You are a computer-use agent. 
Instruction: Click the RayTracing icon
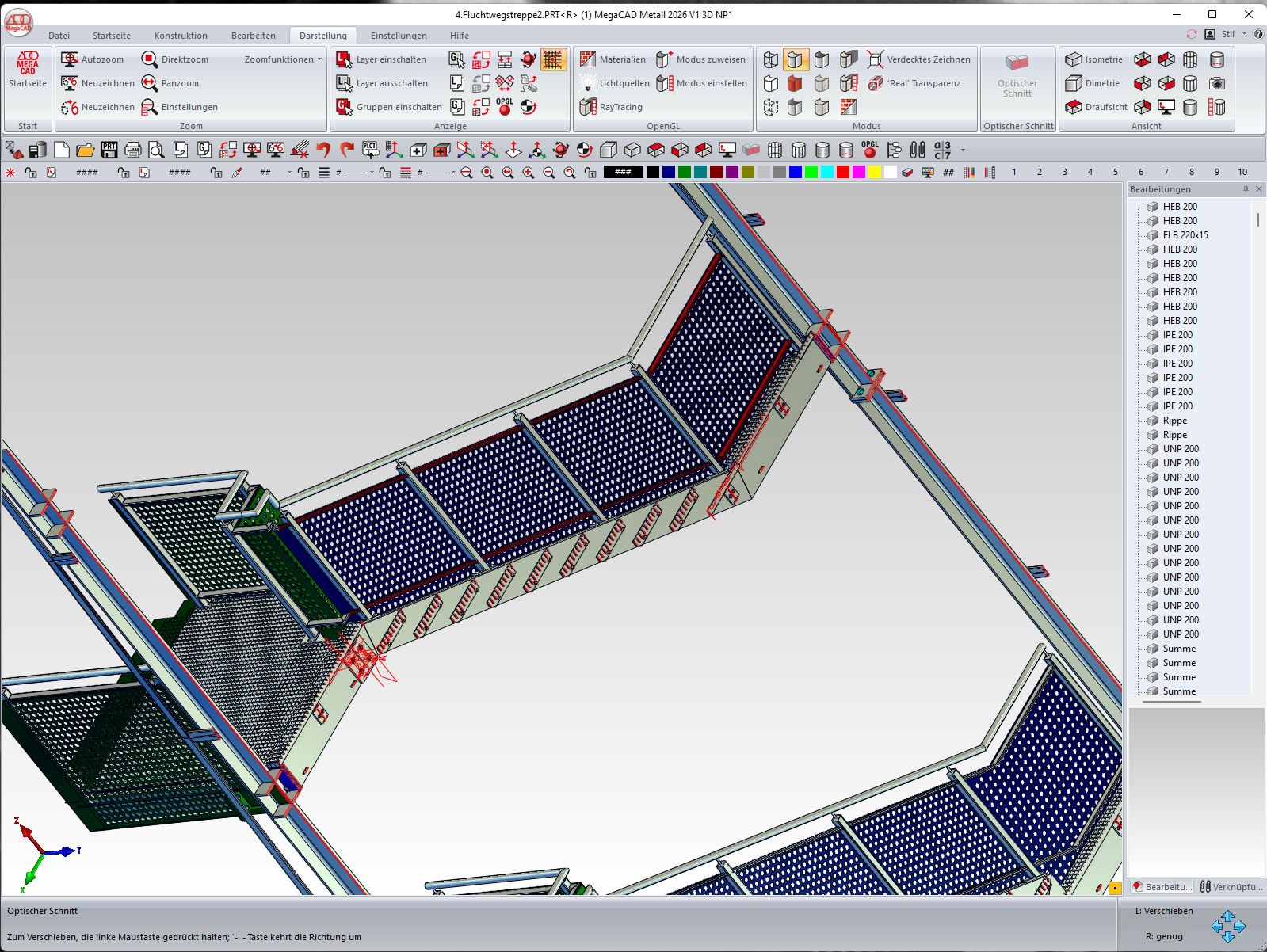coord(587,107)
